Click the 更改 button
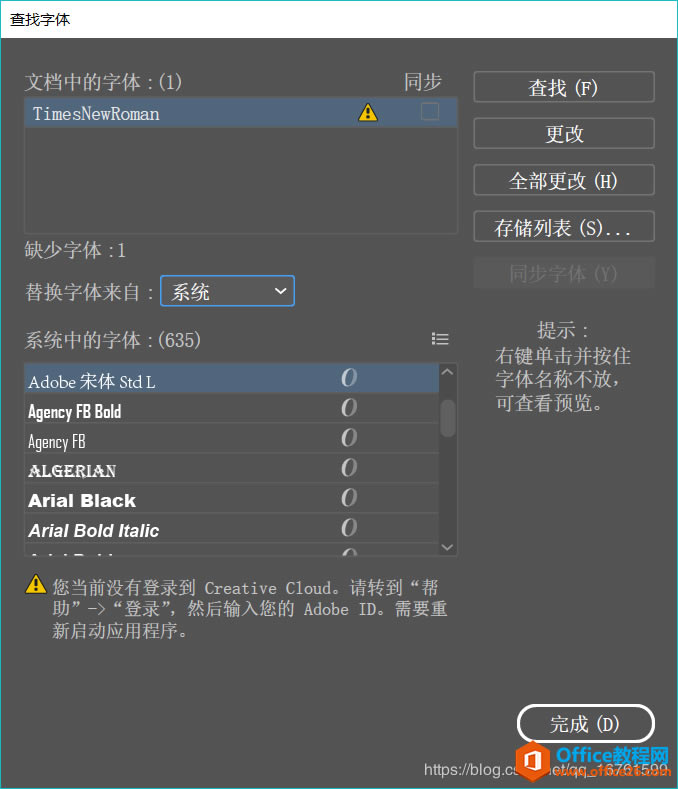The height and width of the screenshot is (789, 678). click(564, 134)
